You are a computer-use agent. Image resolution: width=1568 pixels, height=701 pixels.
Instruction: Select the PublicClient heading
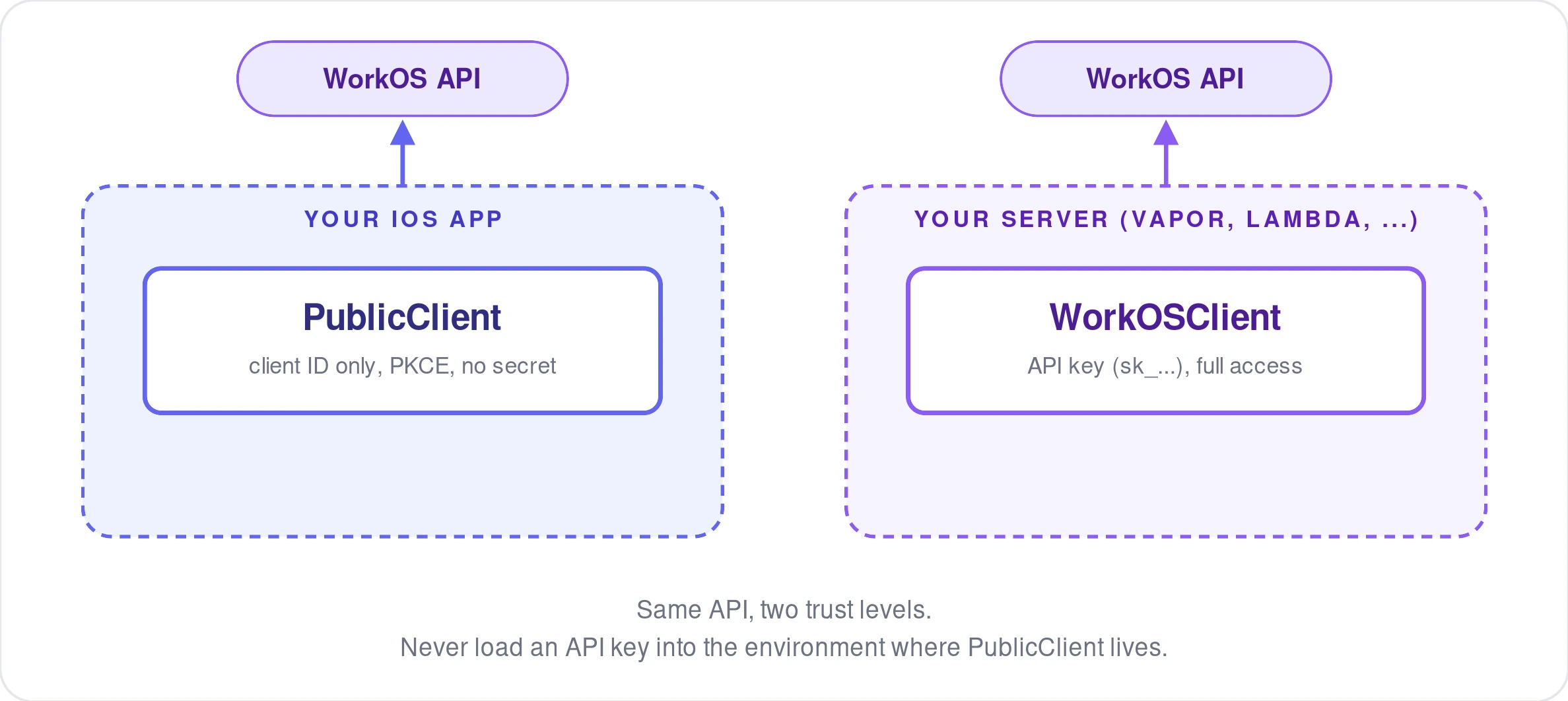(x=402, y=317)
